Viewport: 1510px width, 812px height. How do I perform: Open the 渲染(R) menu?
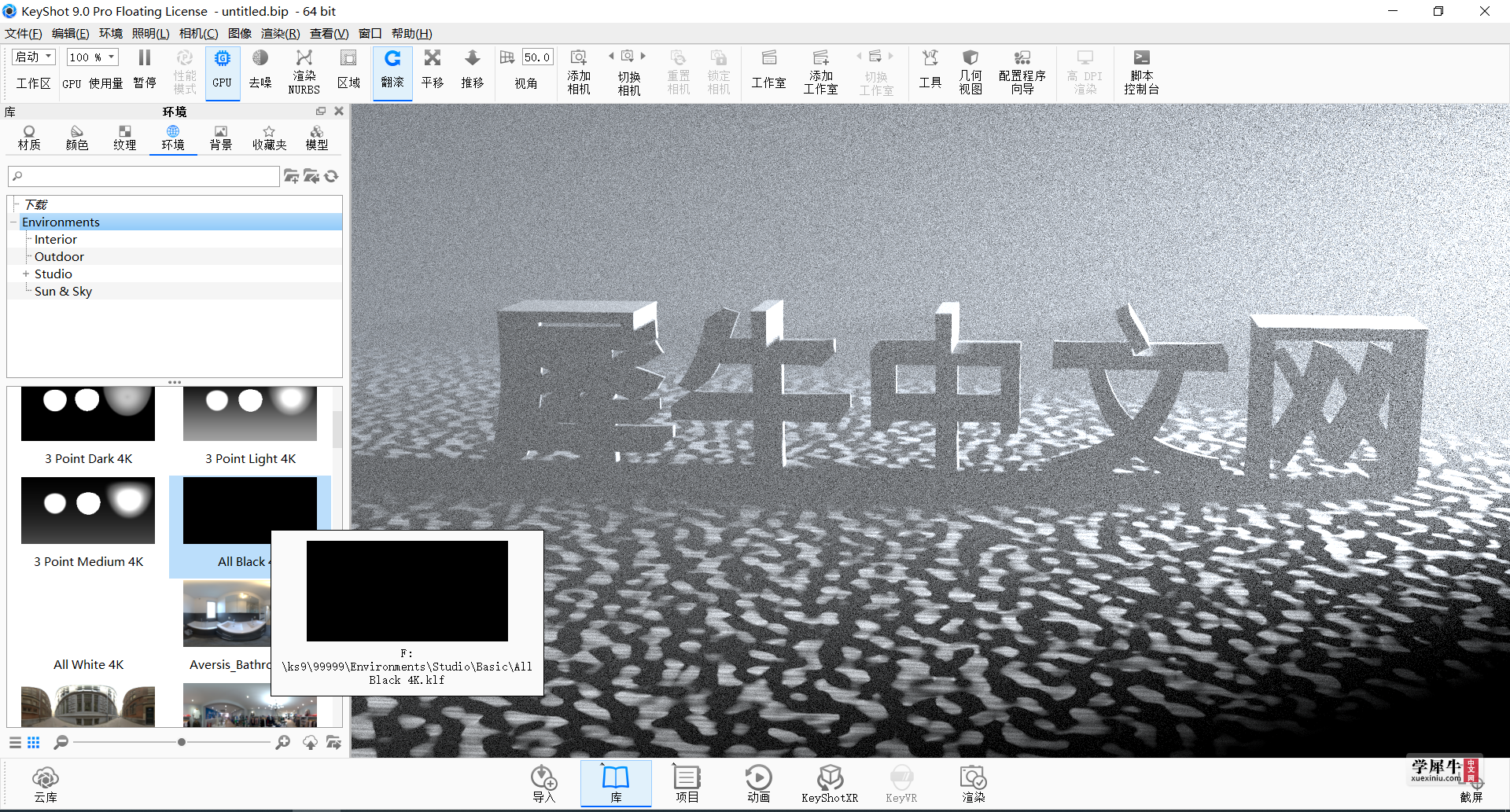(x=281, y=33)
